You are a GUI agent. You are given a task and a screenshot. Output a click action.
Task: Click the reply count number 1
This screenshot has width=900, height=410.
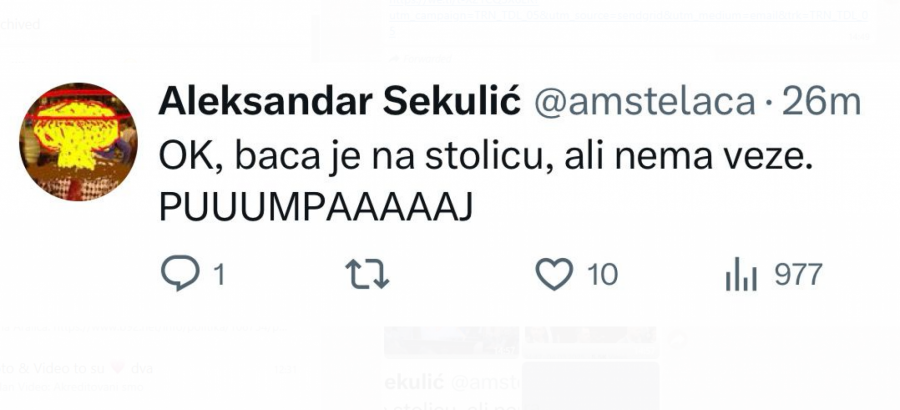tap(217, 274)
